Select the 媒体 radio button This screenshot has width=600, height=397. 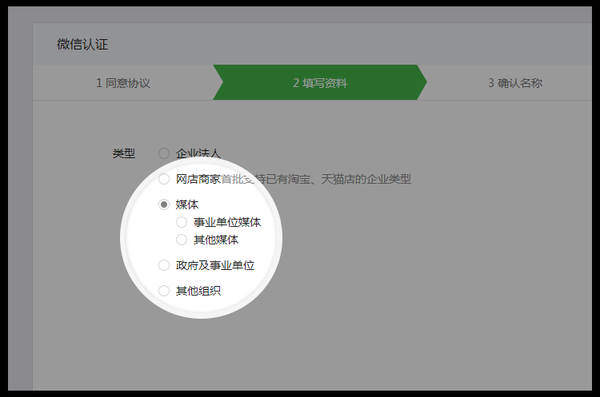coord(164,204)
